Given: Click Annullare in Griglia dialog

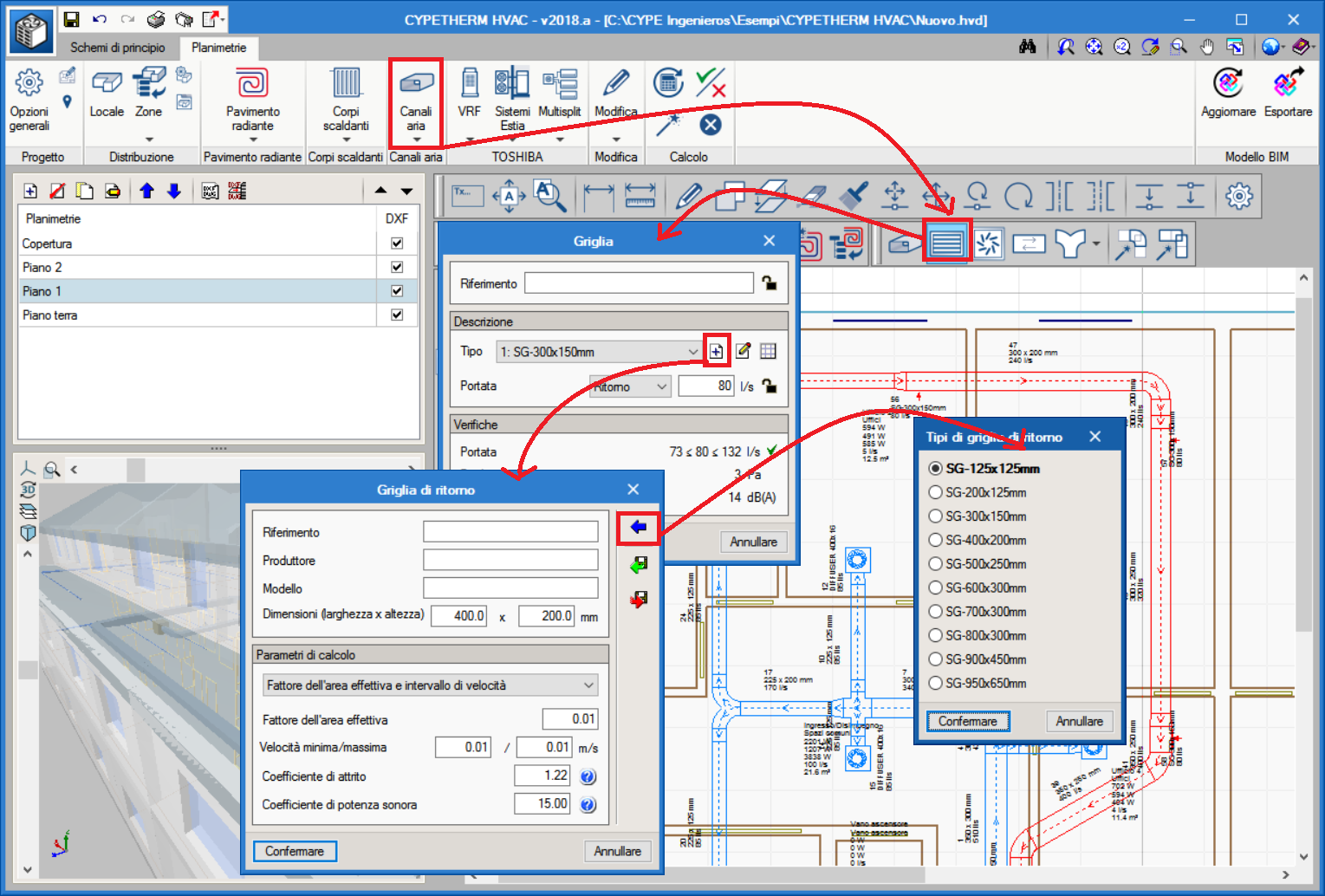Looking at the screenshot, I should [x=753, y=542].
